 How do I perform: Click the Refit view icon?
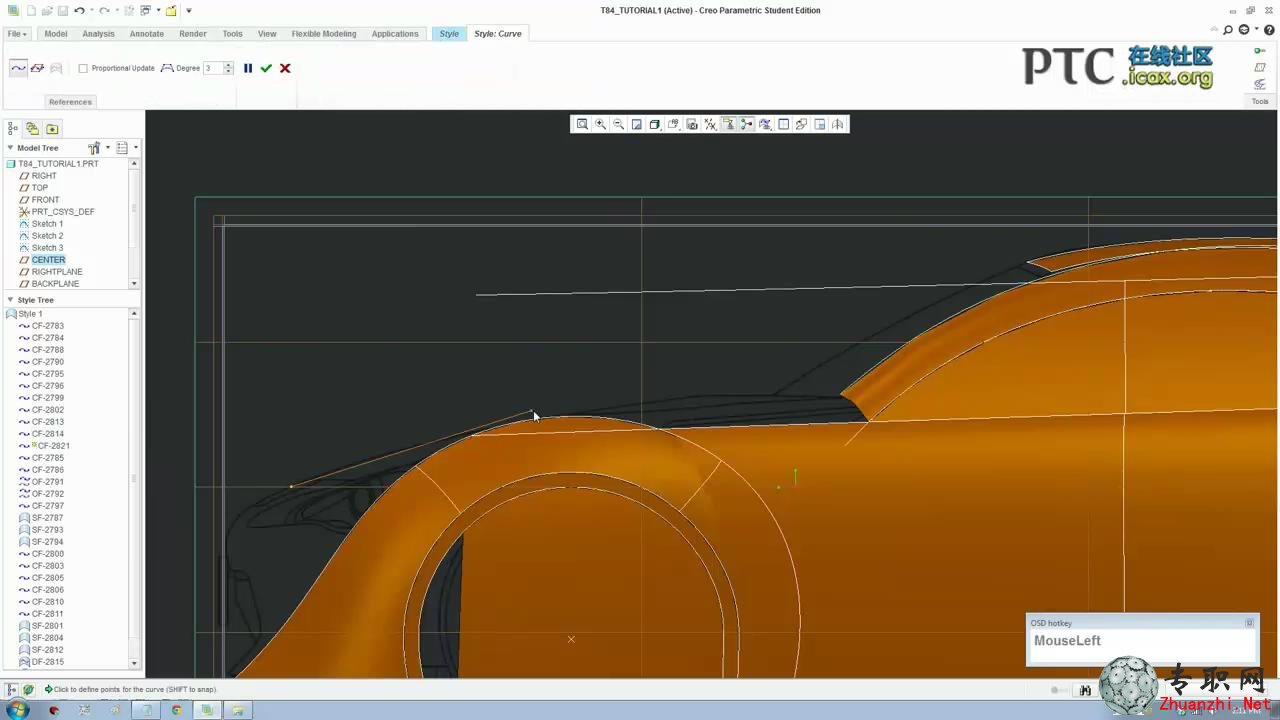tap(582, 124)
